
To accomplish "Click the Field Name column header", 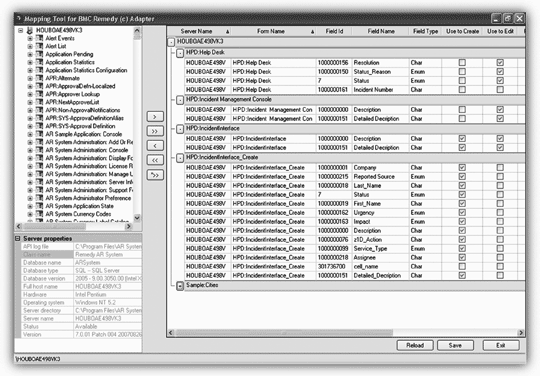I will click(381, 31).
